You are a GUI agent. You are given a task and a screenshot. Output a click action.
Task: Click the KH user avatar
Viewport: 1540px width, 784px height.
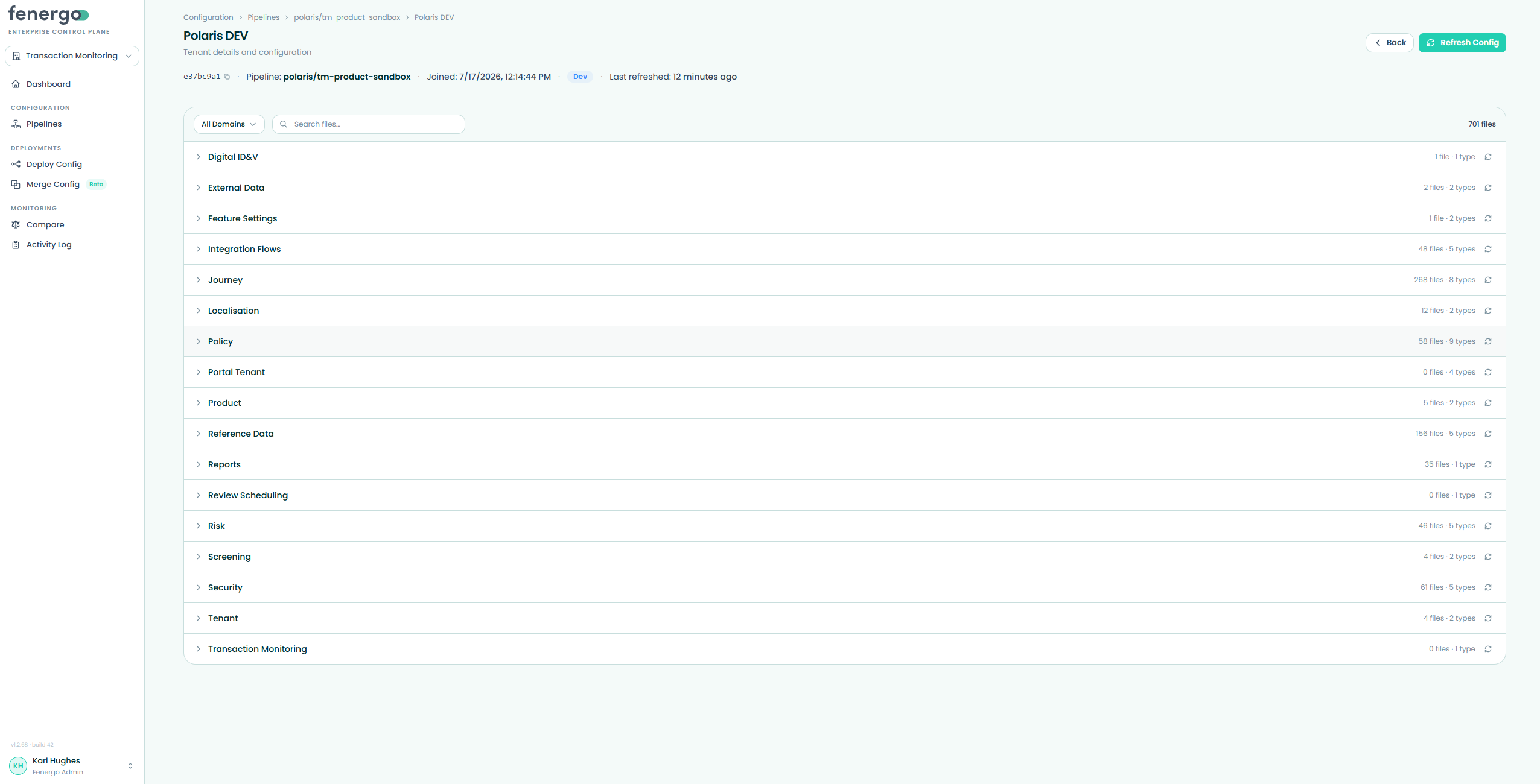point(18,766)
